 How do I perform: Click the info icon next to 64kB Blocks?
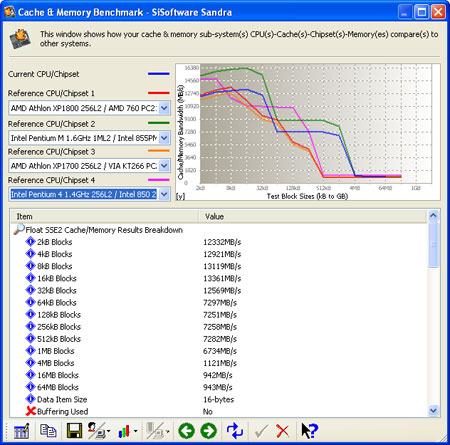point(30,302)
